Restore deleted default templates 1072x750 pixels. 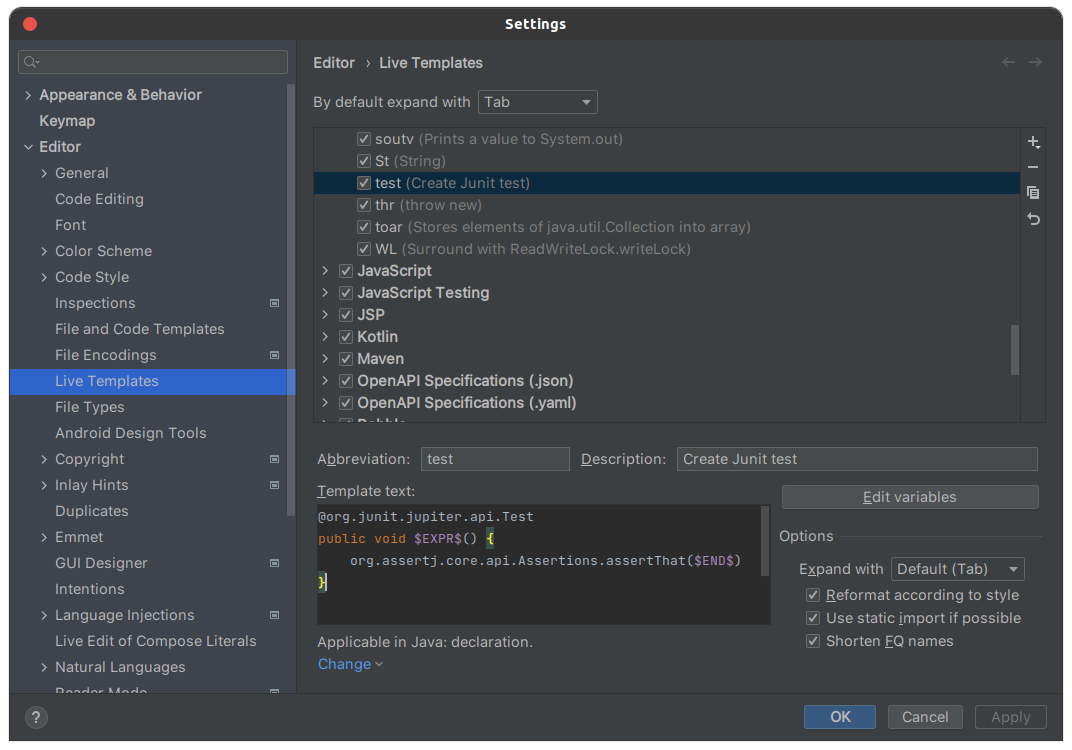click(1033, 219)
